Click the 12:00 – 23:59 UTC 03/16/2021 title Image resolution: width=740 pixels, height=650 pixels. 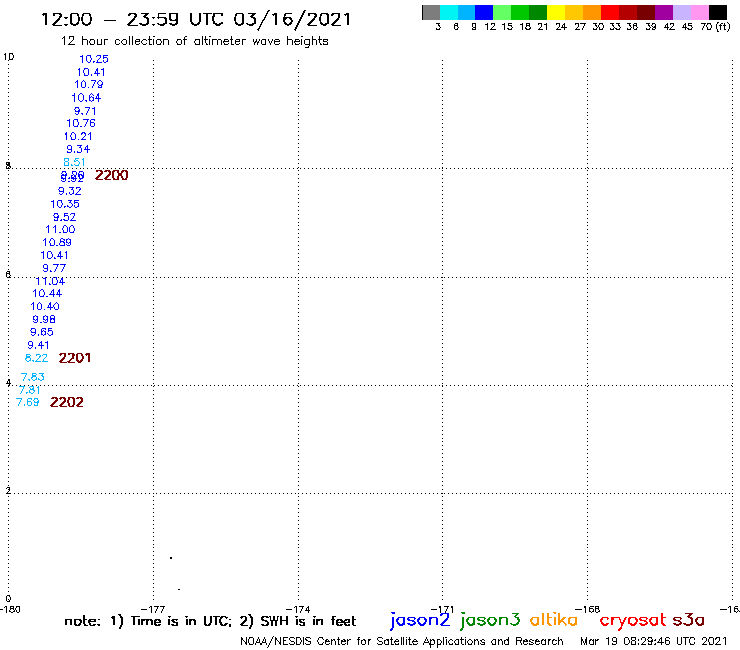point(196,19)
